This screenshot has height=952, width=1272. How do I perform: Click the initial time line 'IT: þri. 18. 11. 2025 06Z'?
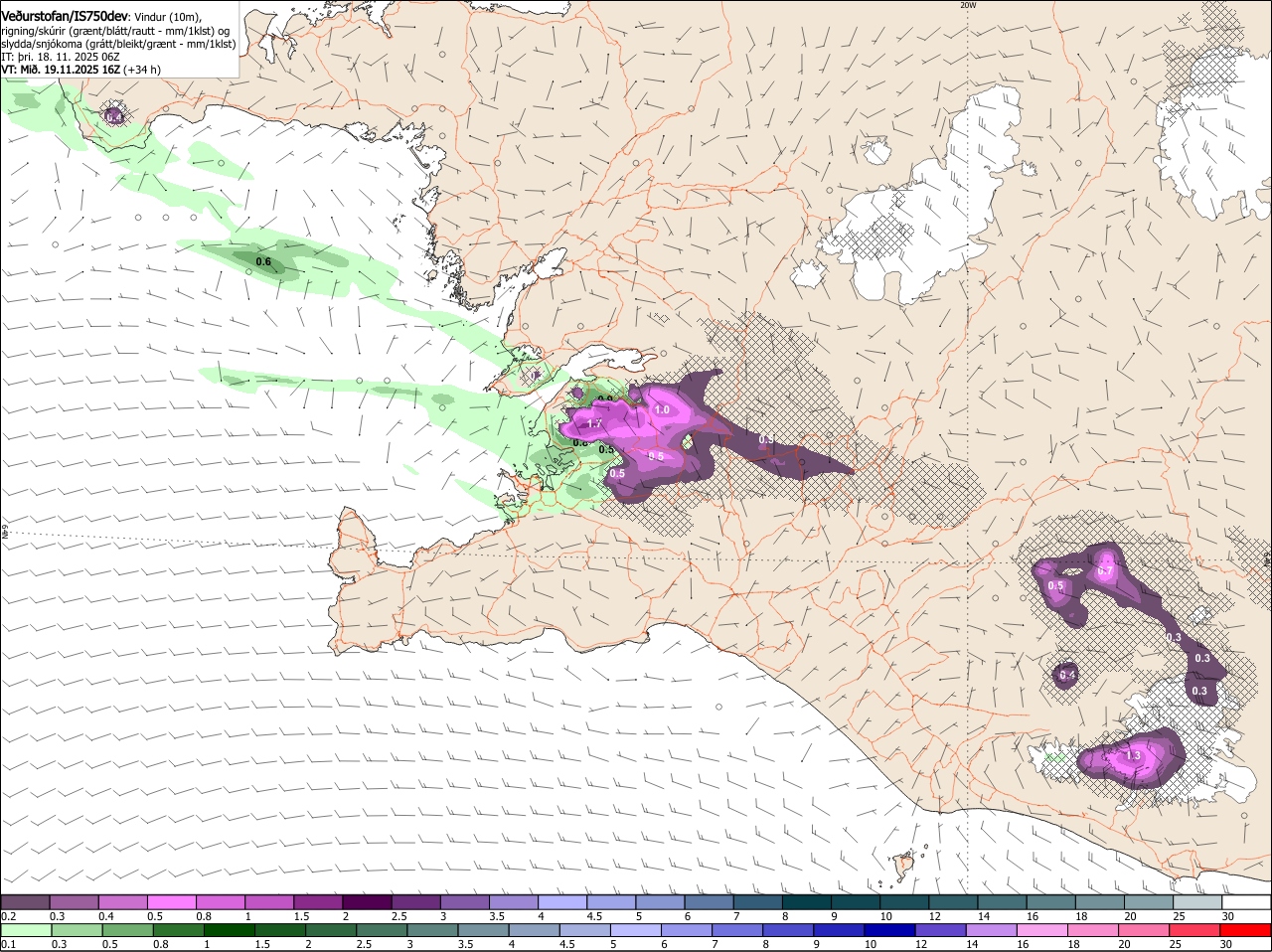[x=61, y=57]
